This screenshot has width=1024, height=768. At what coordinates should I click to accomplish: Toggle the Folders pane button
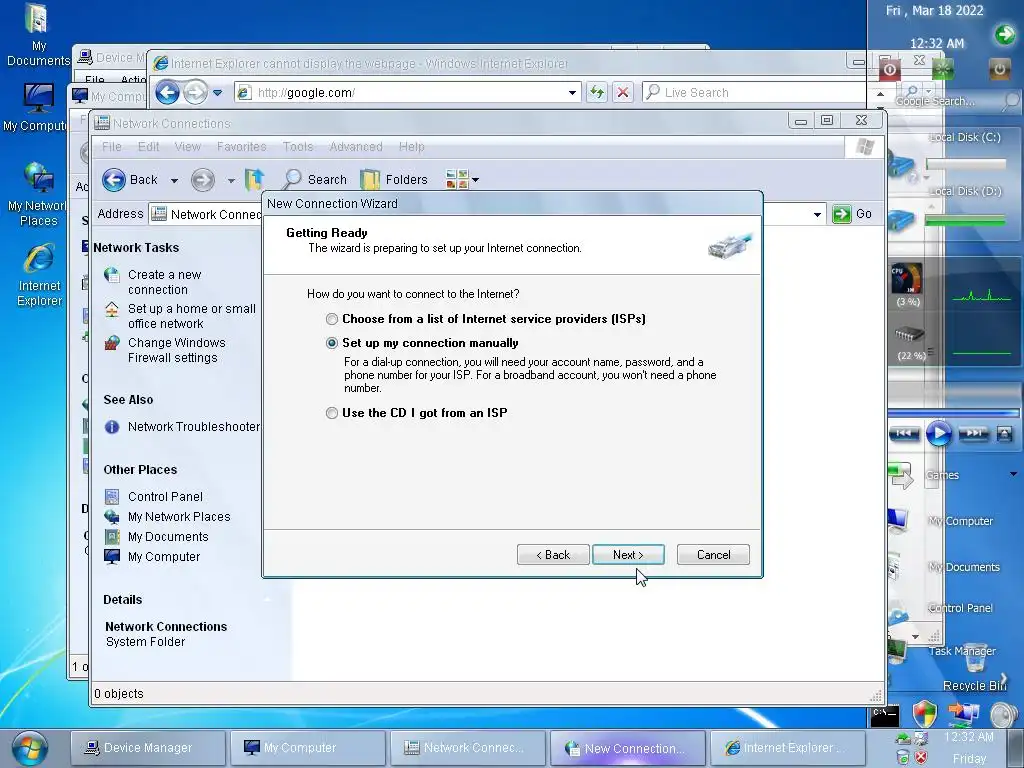394,180
